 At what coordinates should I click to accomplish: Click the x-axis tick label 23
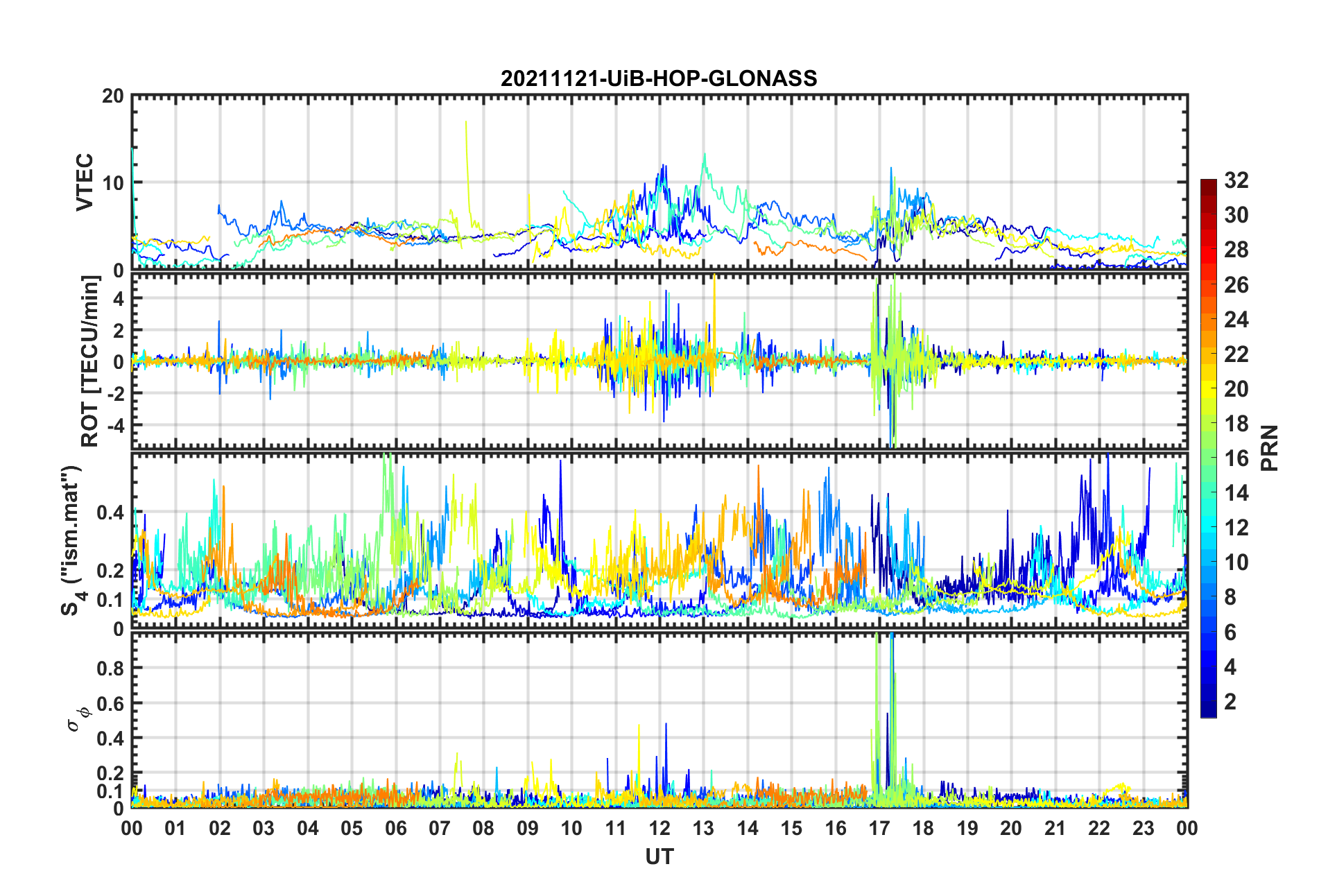pyautogui.click(x=1143, y=828)
